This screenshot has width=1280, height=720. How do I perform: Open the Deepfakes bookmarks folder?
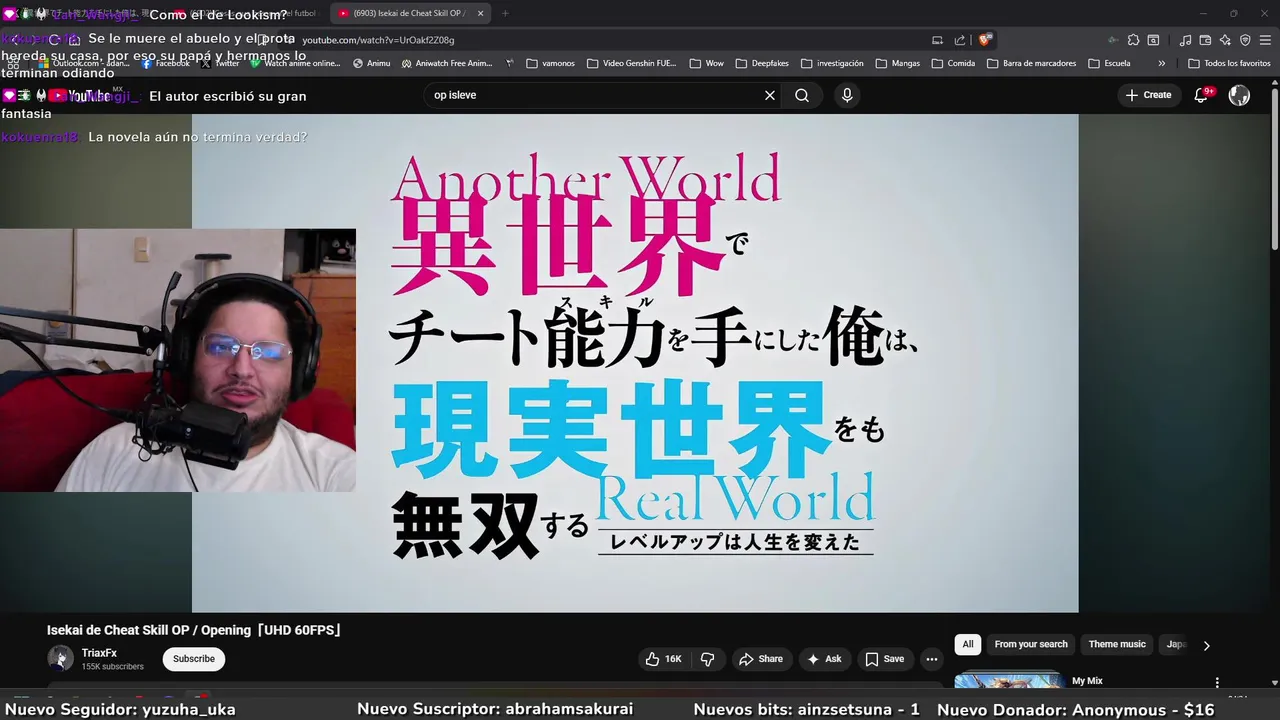762,63
